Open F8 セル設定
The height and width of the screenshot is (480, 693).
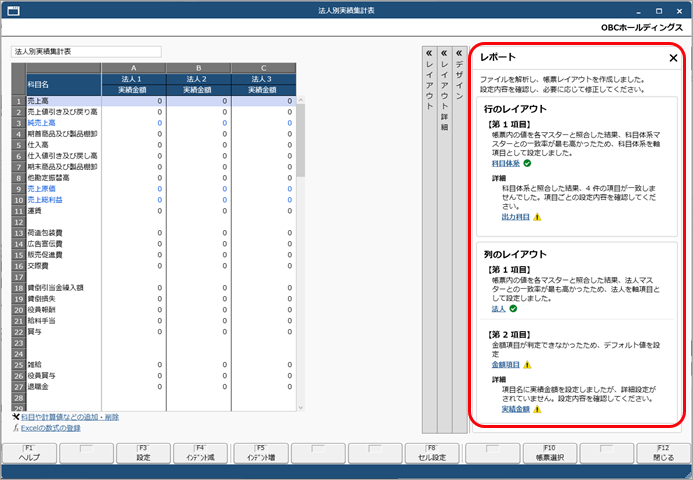click(432, 453)
